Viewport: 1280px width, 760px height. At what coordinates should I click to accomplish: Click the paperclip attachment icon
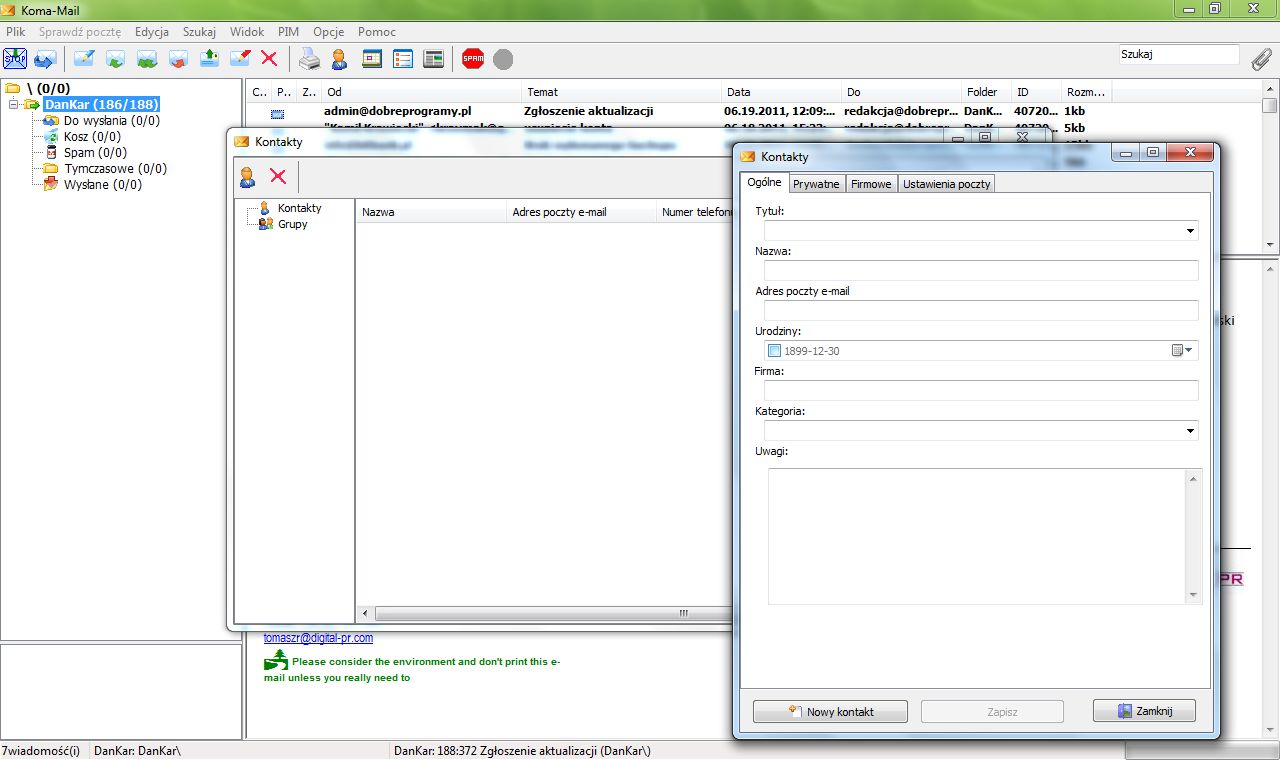coord(1262,59)
